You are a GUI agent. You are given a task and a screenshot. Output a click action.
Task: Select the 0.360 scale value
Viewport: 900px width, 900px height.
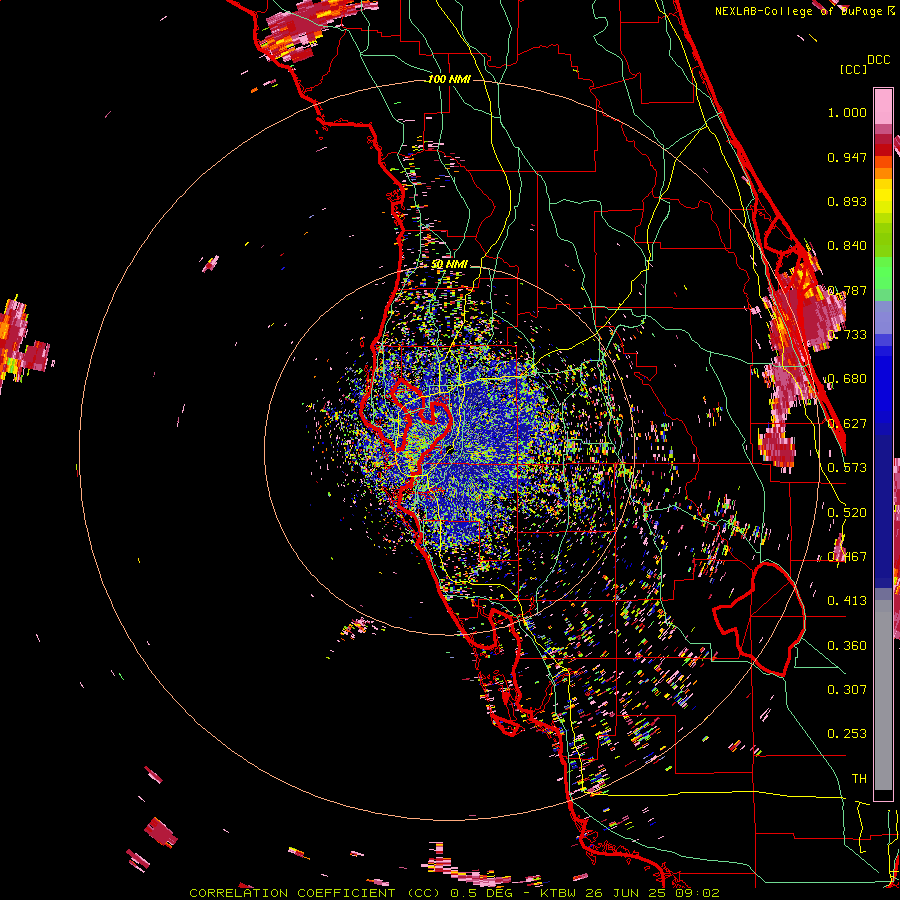tap(847, 645)
